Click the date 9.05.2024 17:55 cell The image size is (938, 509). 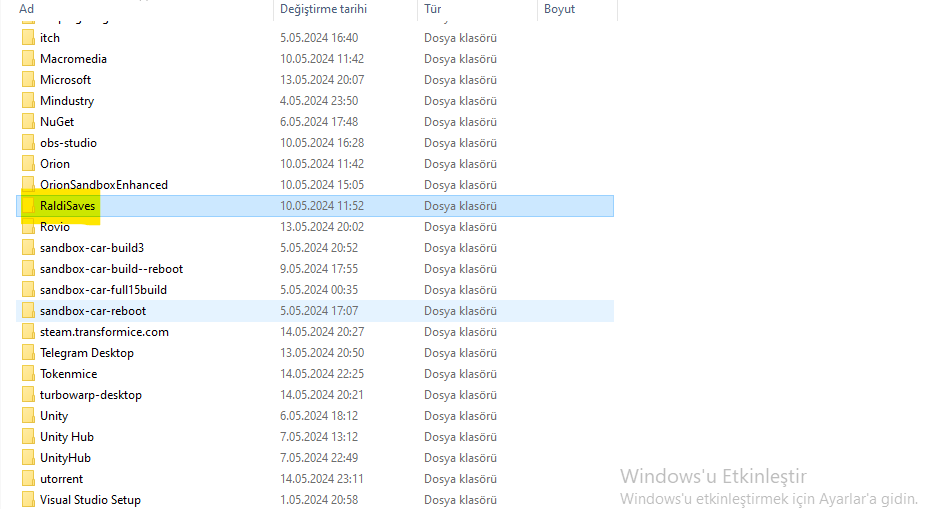tap(319, 269)
